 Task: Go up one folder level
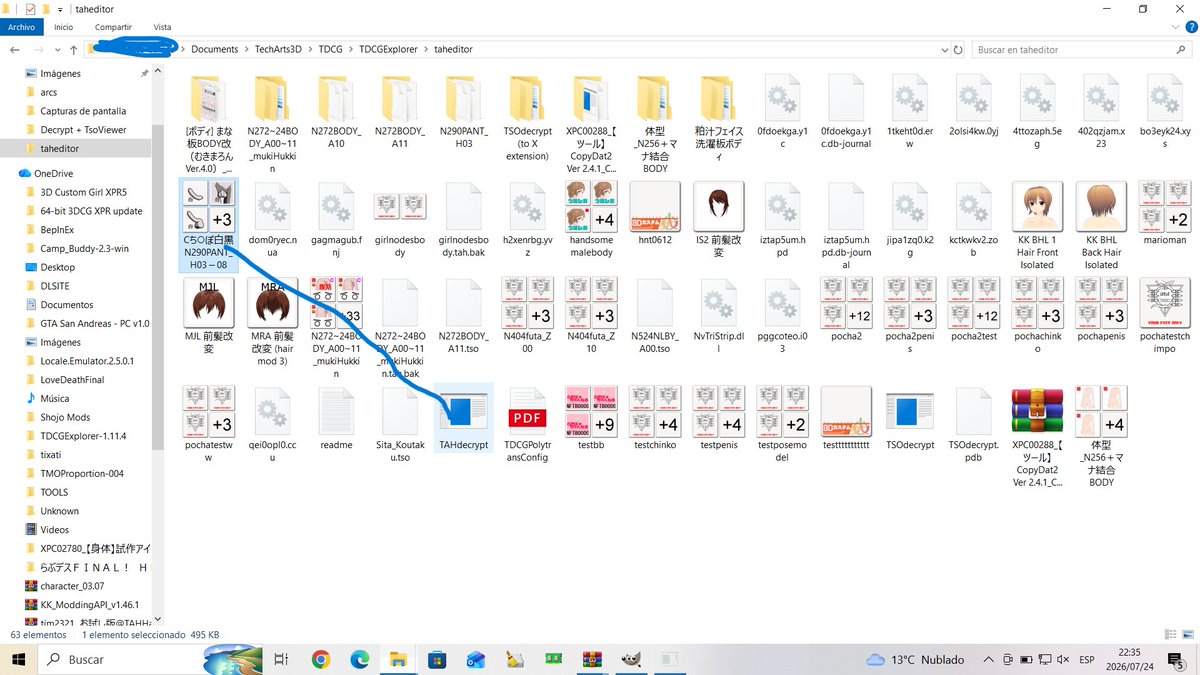[73, 49]
